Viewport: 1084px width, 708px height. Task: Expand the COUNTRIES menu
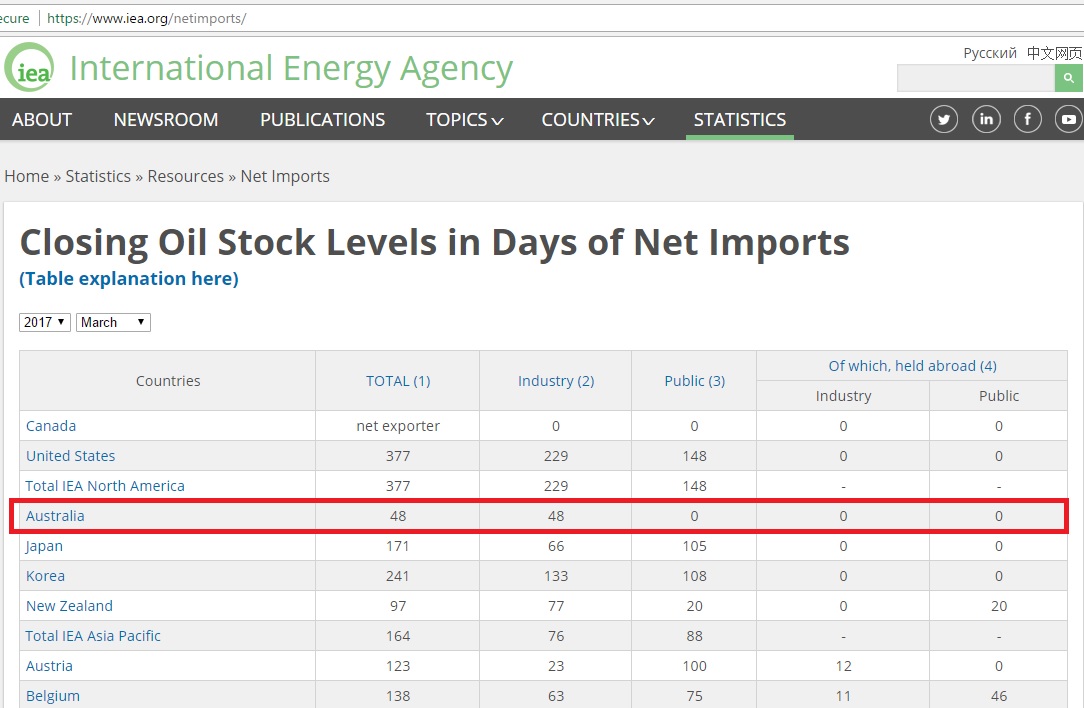(x=598, y=120)
